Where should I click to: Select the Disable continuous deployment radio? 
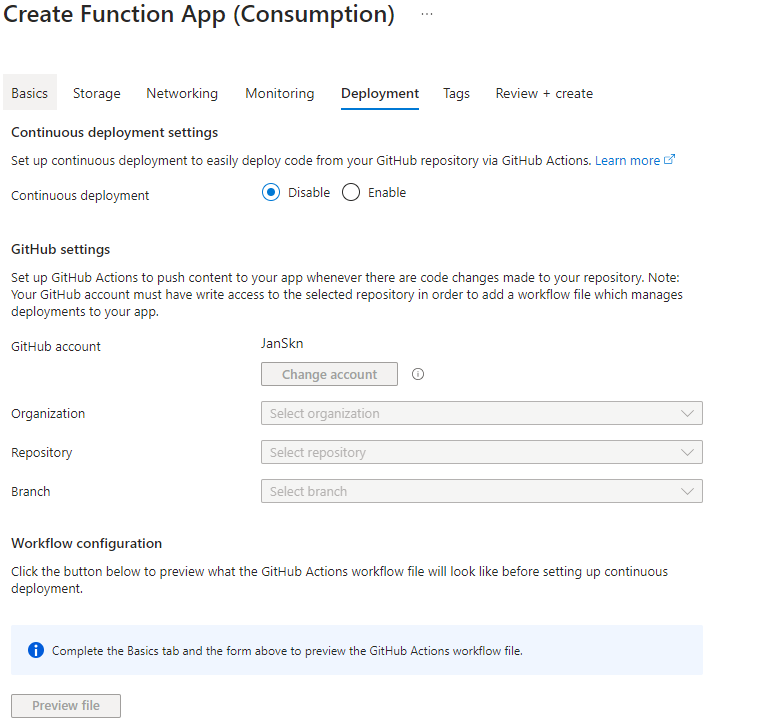pos(271,193)
